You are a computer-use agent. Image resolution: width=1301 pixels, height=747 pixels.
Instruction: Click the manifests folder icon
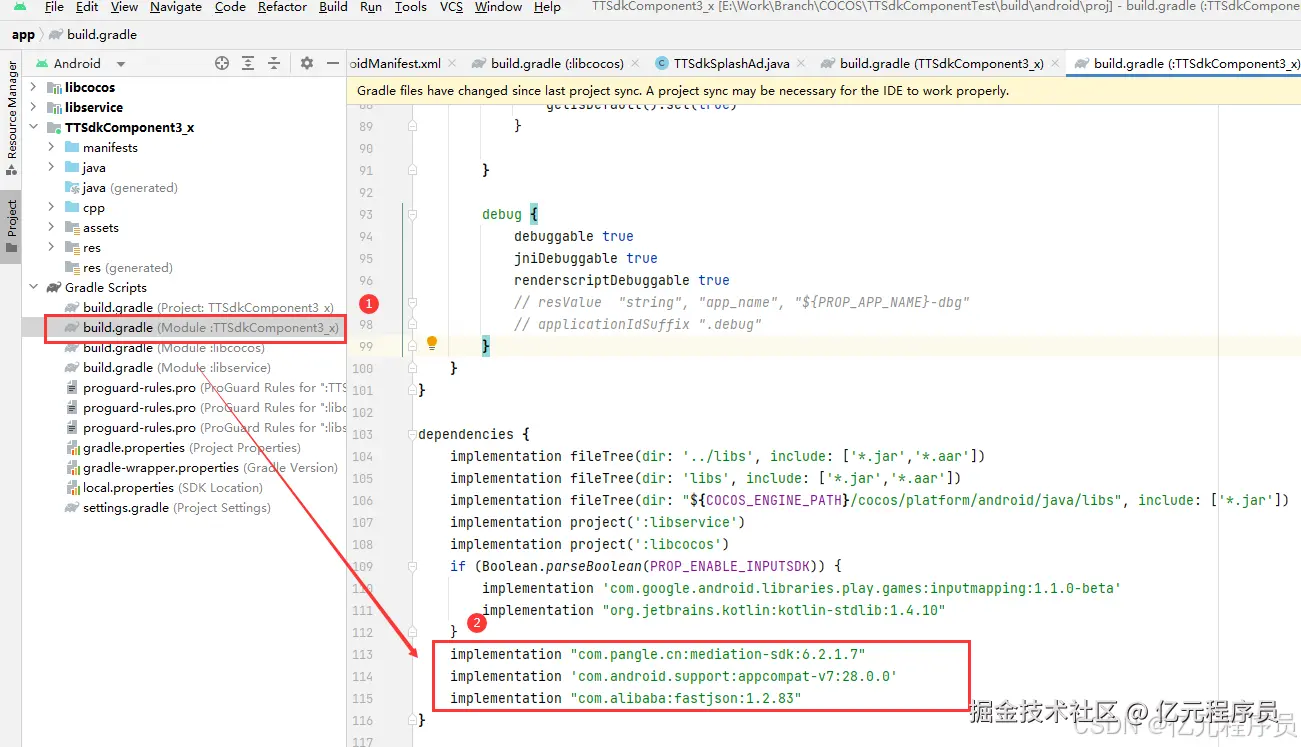72,148
